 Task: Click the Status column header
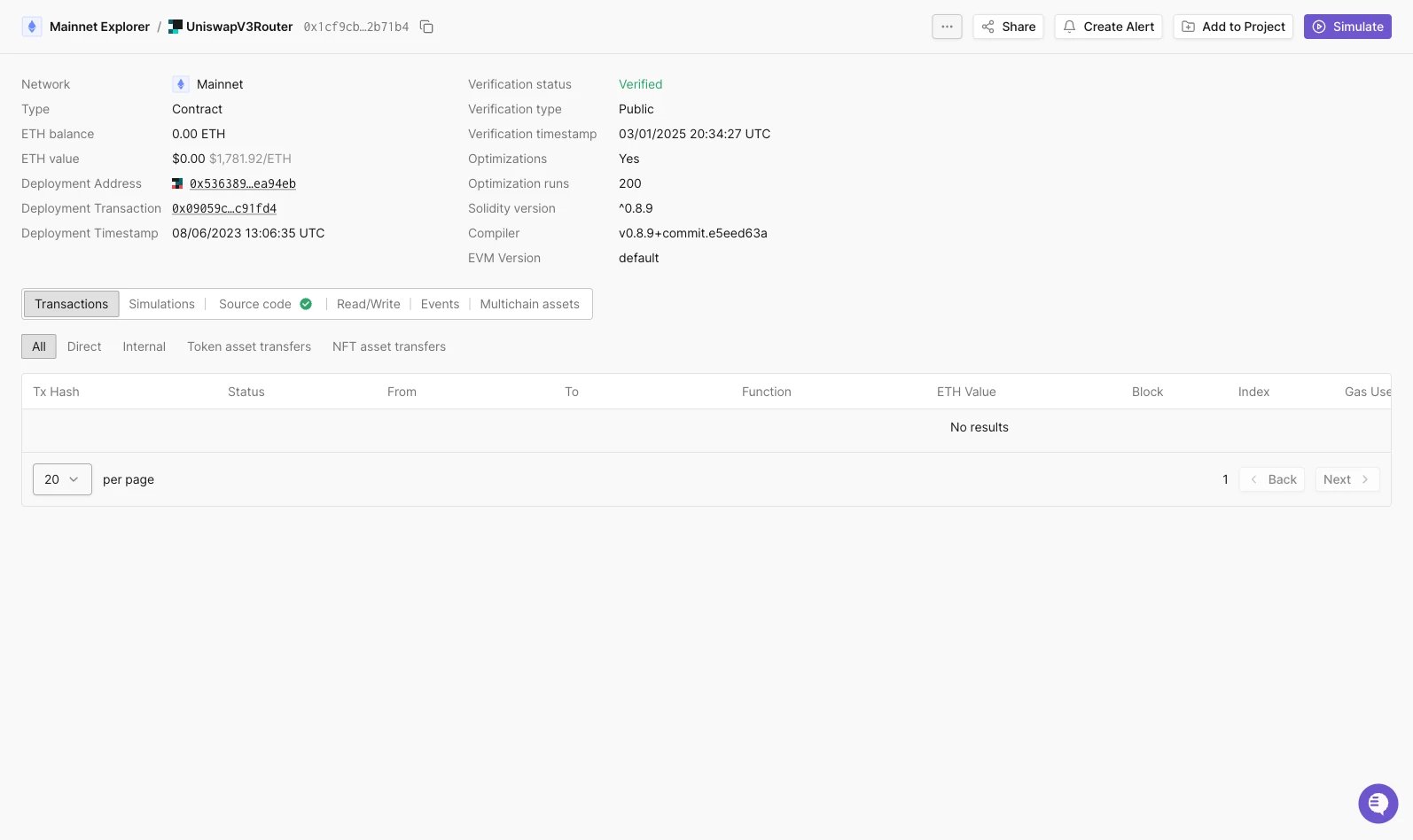(246, 392)
